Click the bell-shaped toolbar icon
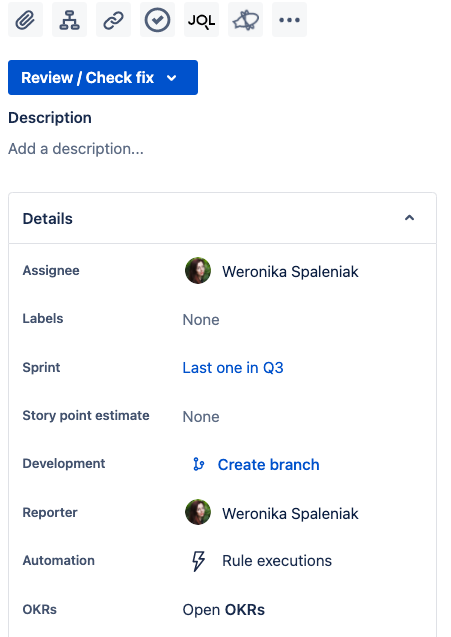 245,20
